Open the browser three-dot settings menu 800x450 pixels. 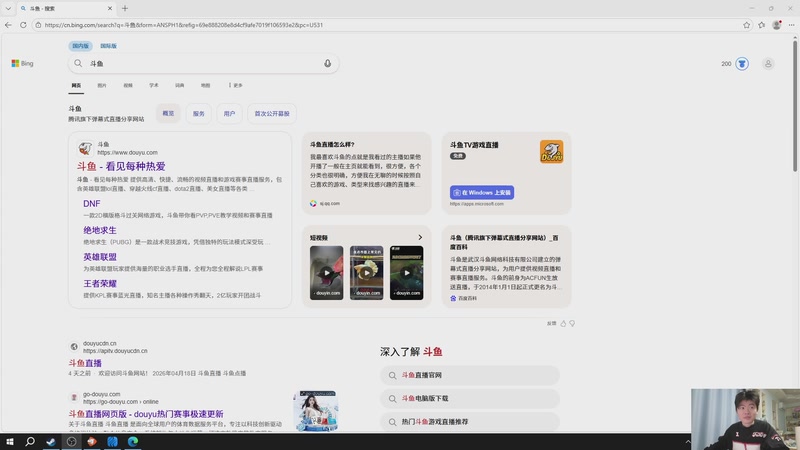791,24
